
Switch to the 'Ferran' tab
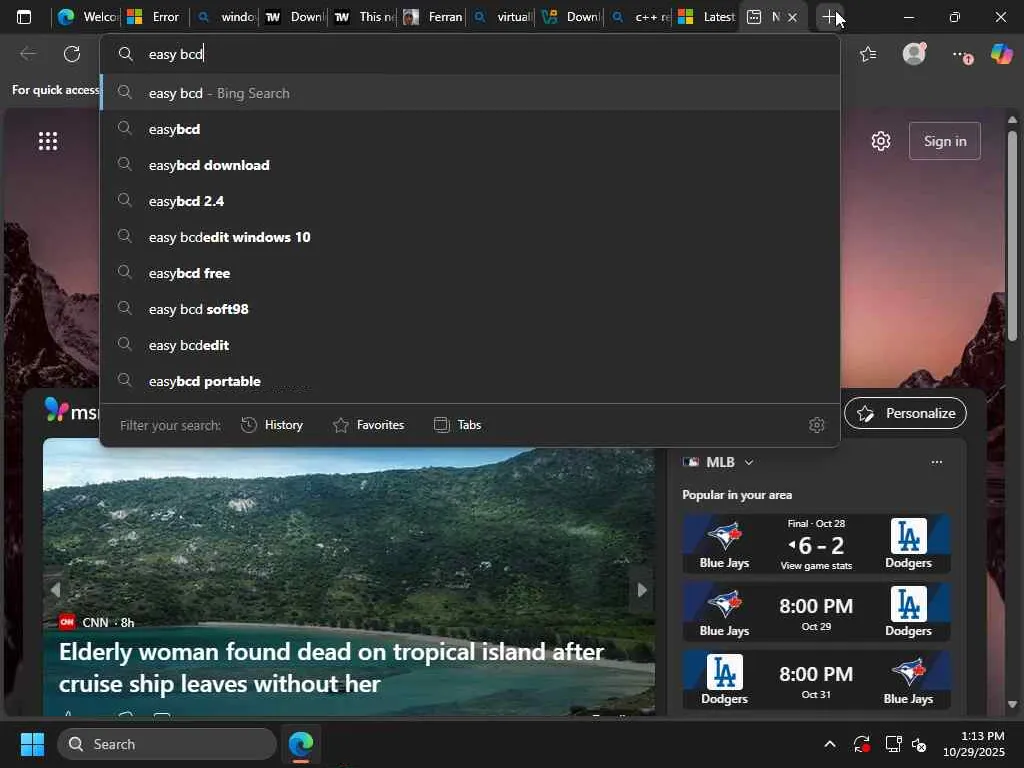coord(431,17)
